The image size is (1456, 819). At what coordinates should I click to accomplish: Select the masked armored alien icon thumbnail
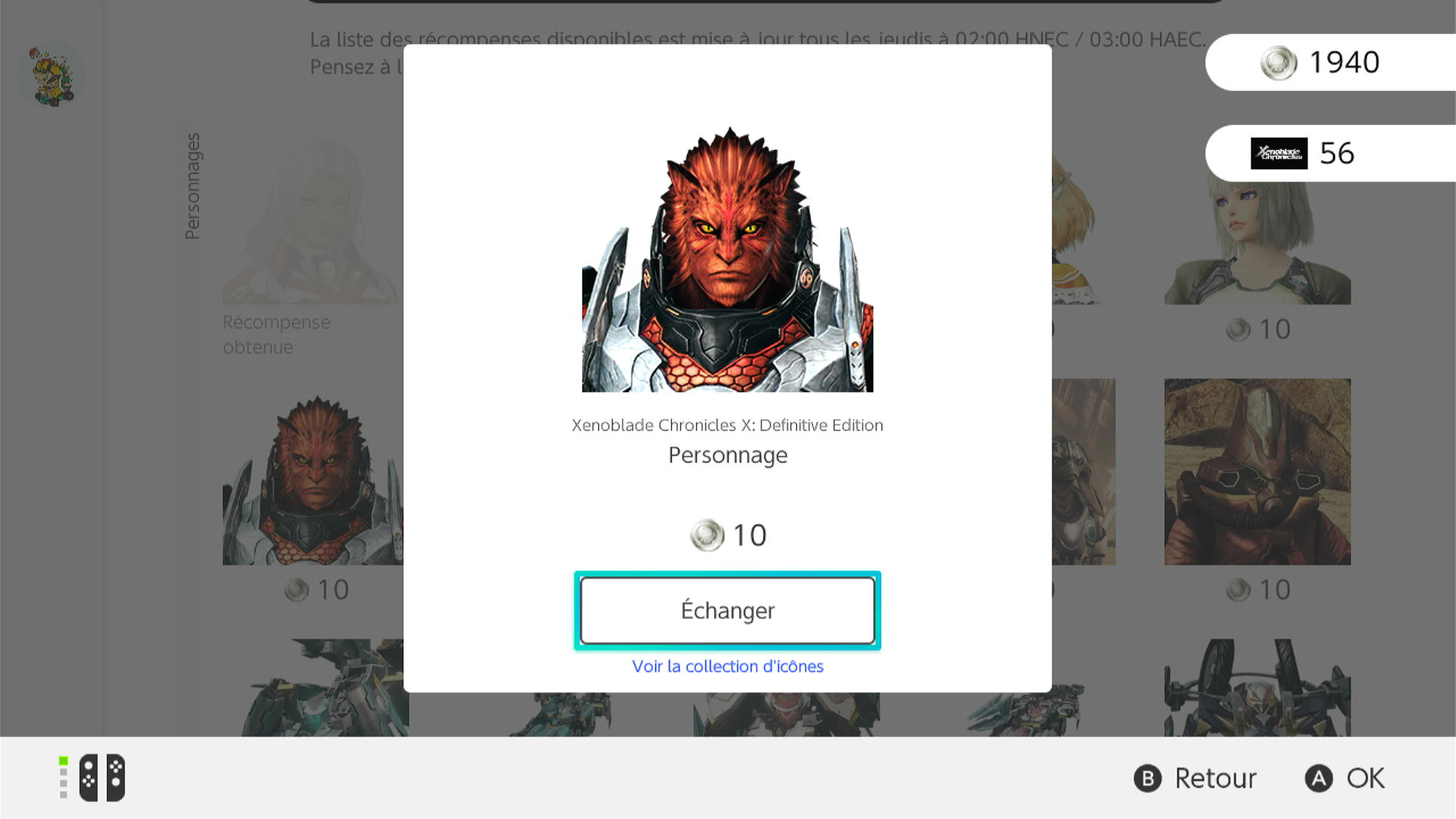pyautogui.click(x=1257, y=472)
